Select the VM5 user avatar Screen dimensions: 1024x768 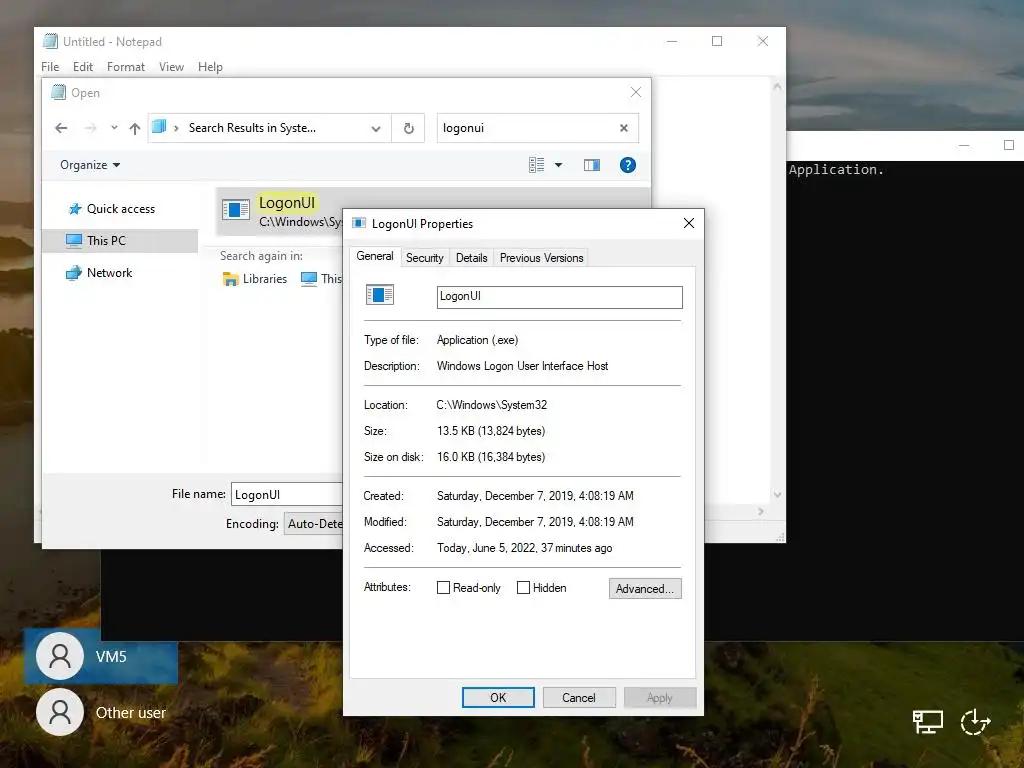60,656
